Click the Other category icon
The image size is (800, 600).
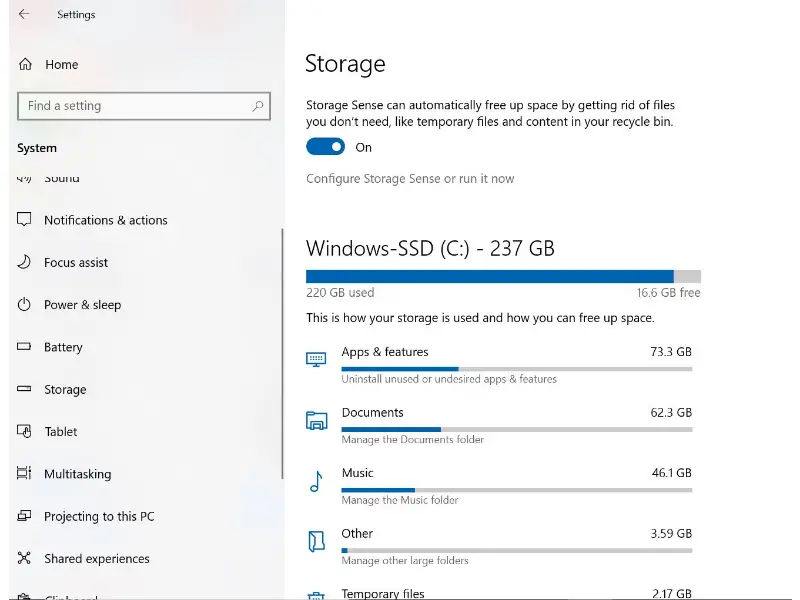pos(316,541)
